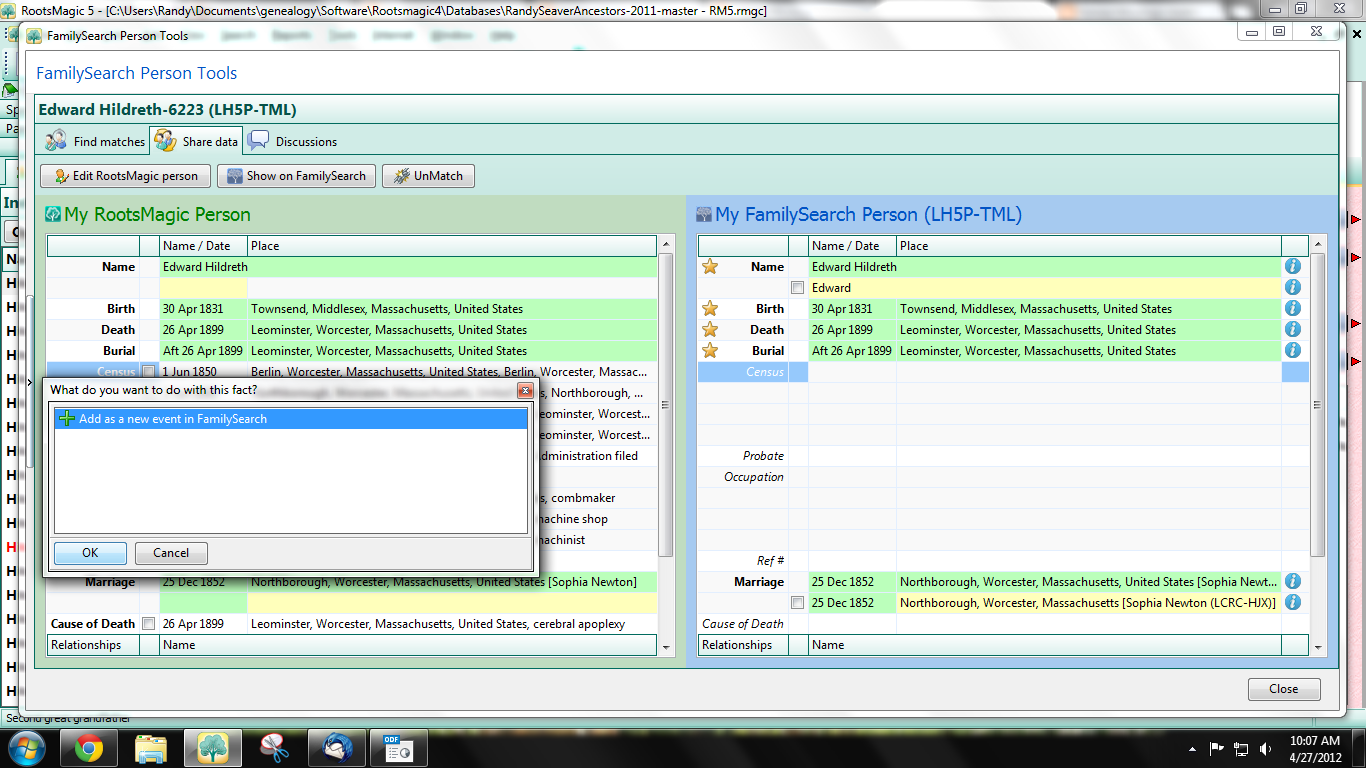1366x768 pixels.
Task: Click the FamilySearch Occupation row label
Action: coord(753,477)
